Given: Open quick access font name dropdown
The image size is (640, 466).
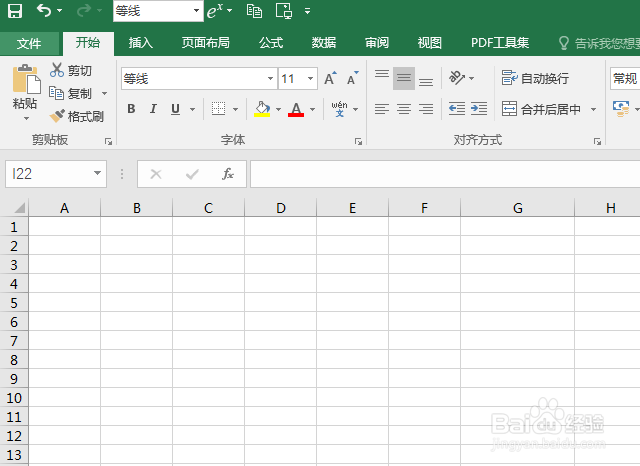Looking at the screenshot, I should [x=196, y=11].
